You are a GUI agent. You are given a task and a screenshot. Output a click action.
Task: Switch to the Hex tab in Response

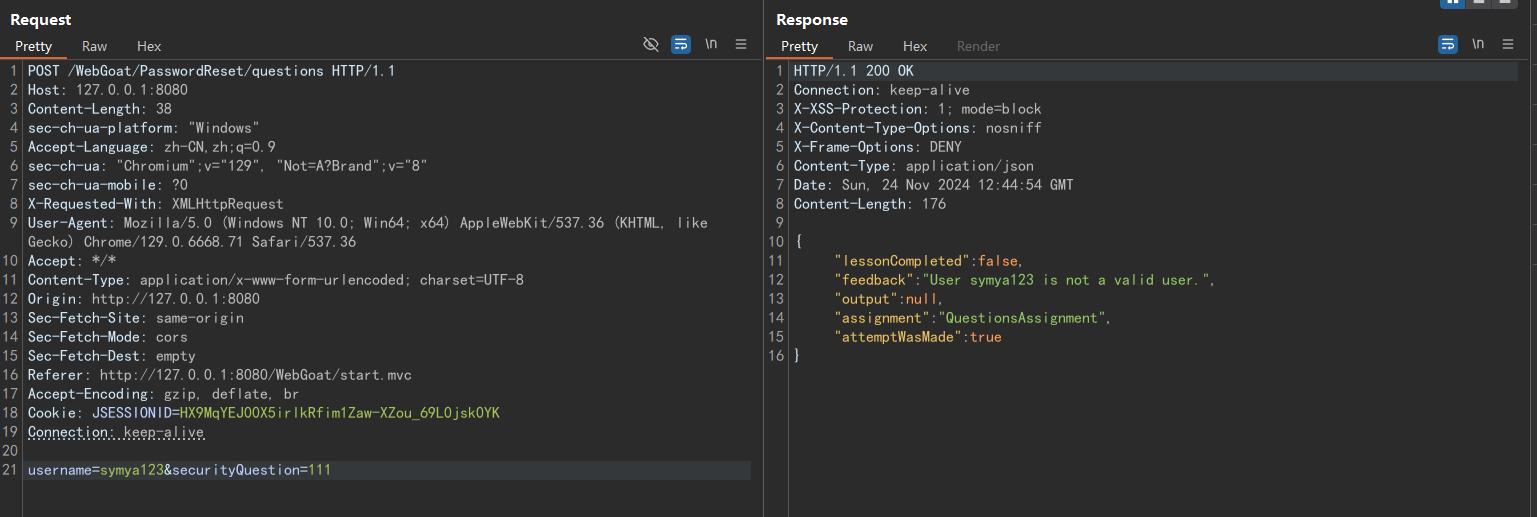(915, 46)
